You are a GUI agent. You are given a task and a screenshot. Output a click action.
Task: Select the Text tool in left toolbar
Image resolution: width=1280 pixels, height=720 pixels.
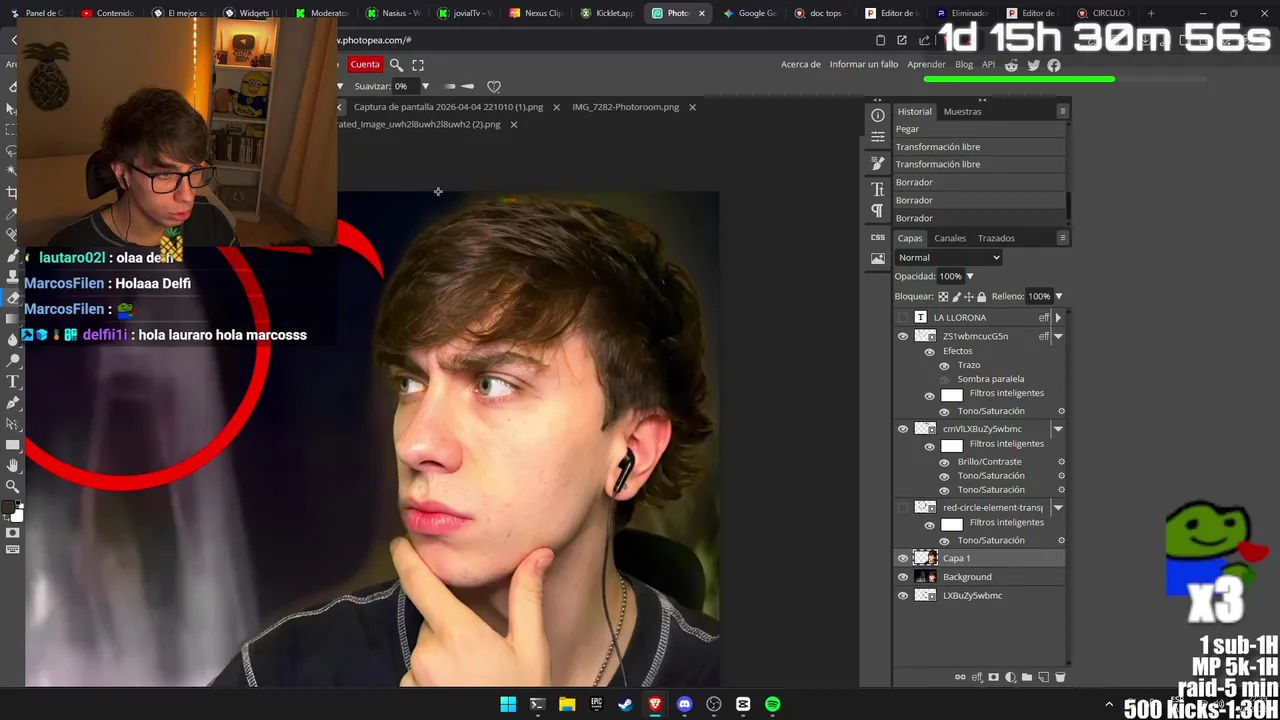(x=13, y=381)
